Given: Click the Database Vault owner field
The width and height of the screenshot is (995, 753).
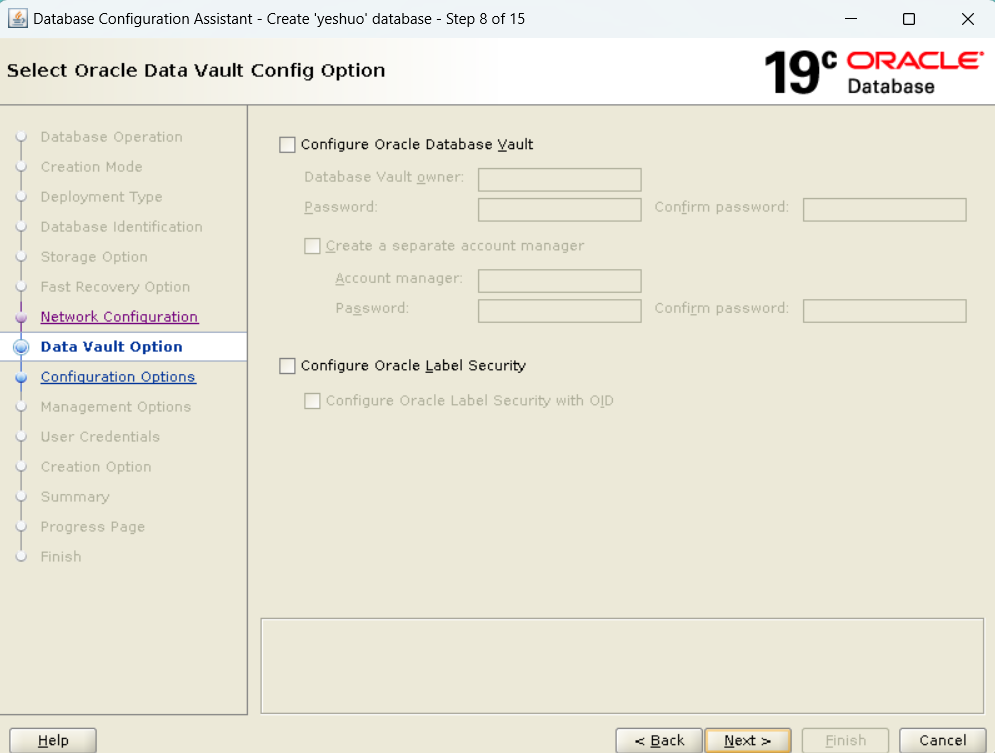Looking at the screenshot, I should (559, 180).
